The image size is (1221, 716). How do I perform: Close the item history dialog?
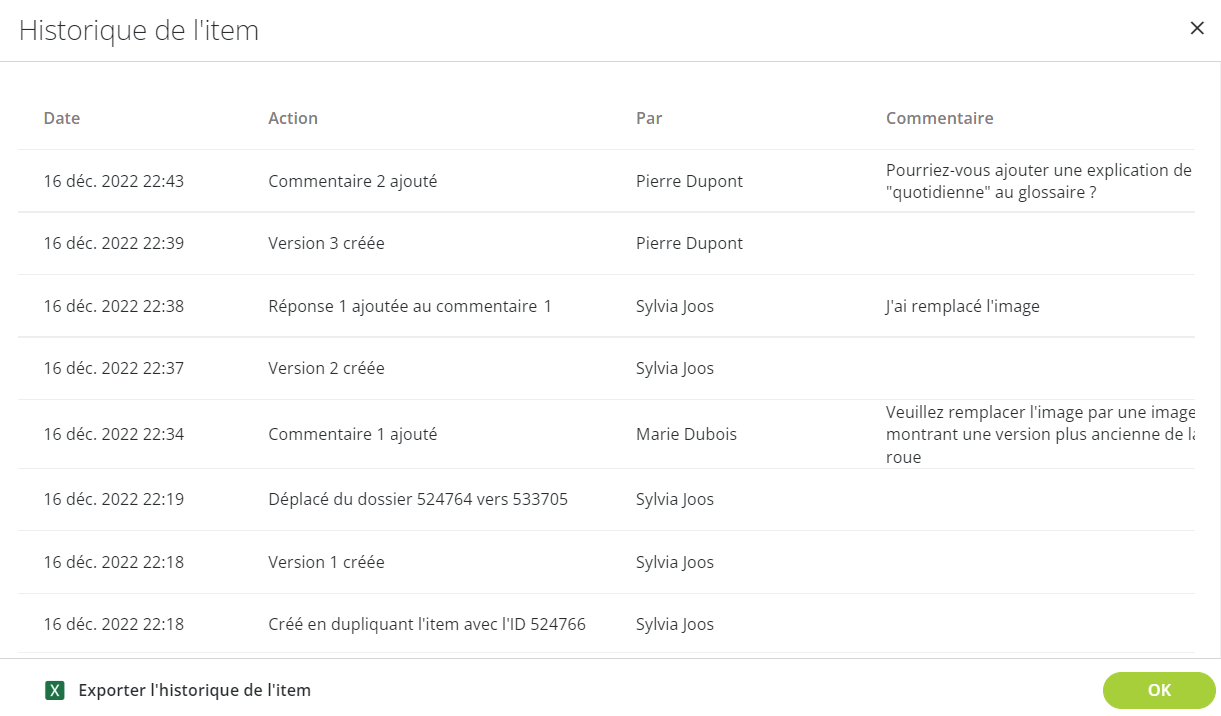pos(1196,28)
